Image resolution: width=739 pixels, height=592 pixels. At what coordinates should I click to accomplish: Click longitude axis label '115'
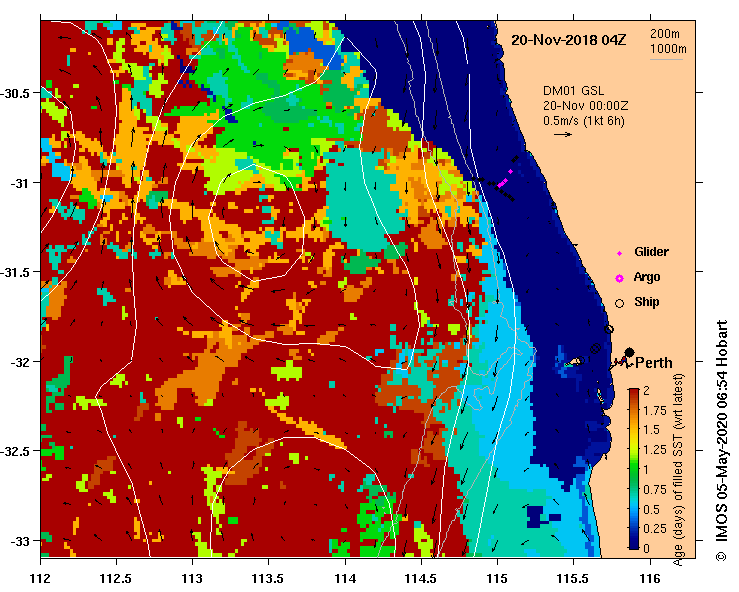497,578
